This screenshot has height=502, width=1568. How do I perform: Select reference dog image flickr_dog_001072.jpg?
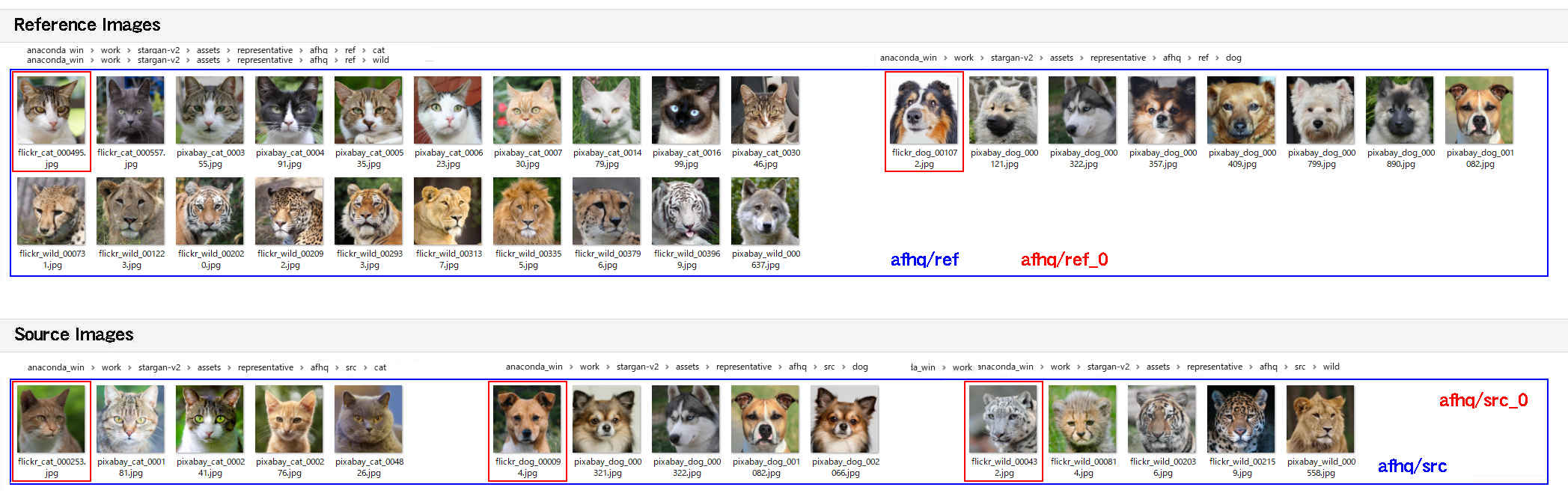(924, 111)
